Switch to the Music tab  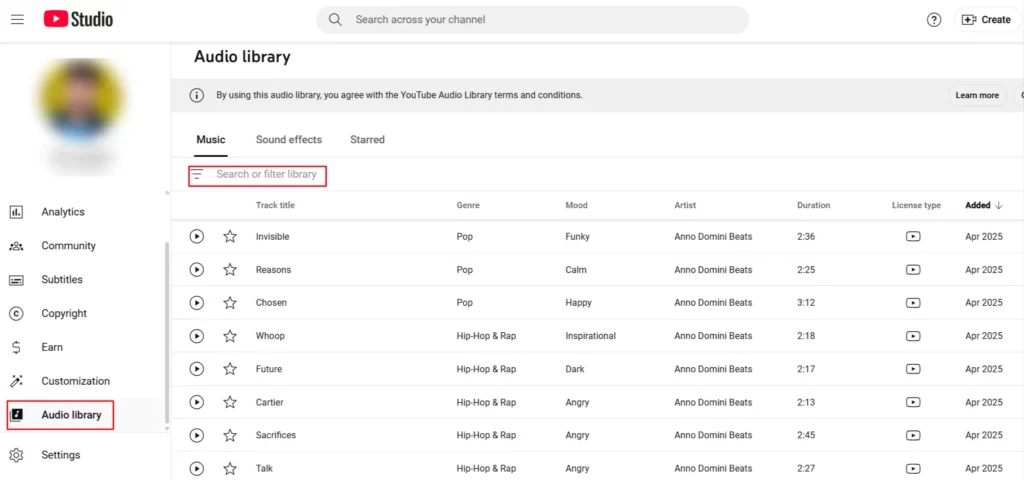click(211, 140)
